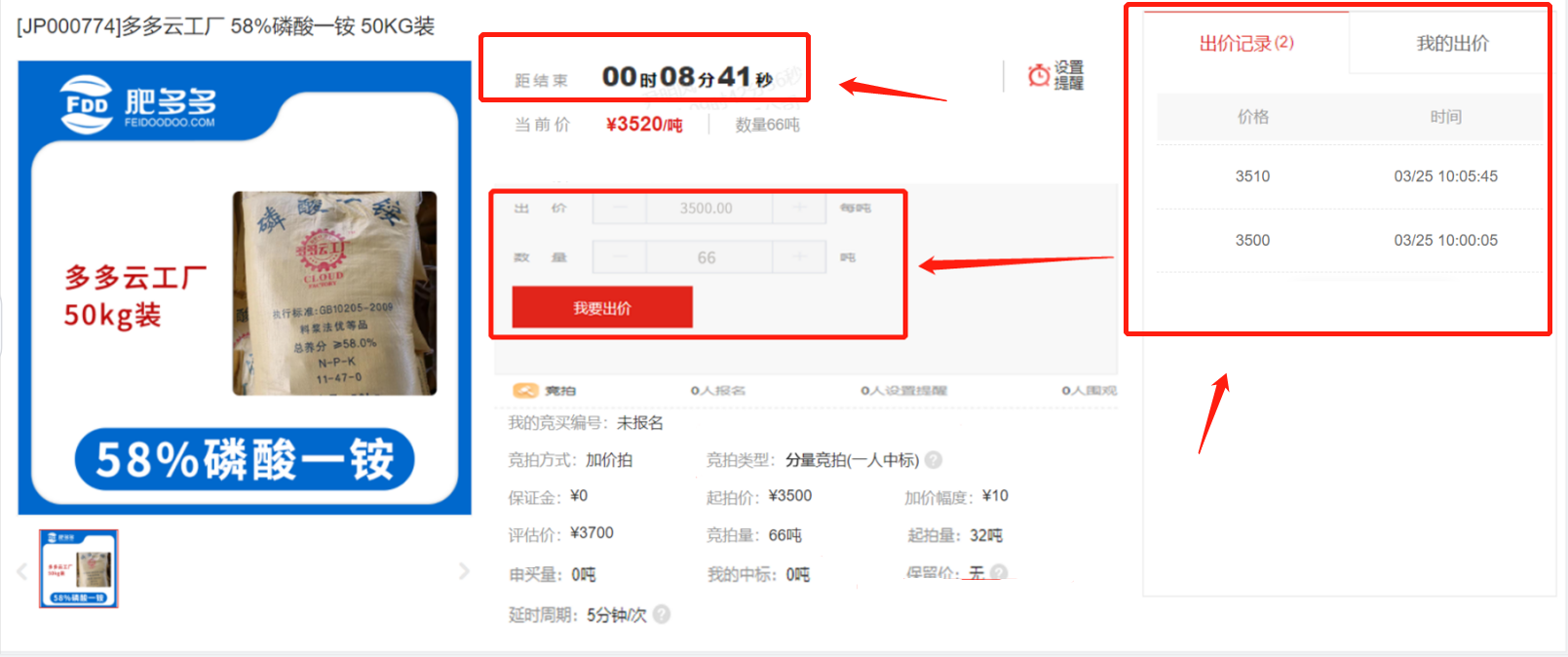Select the bid time 03/25 10:00:05
This screenshot has height=657, width=1568.
click(1446, 240)
